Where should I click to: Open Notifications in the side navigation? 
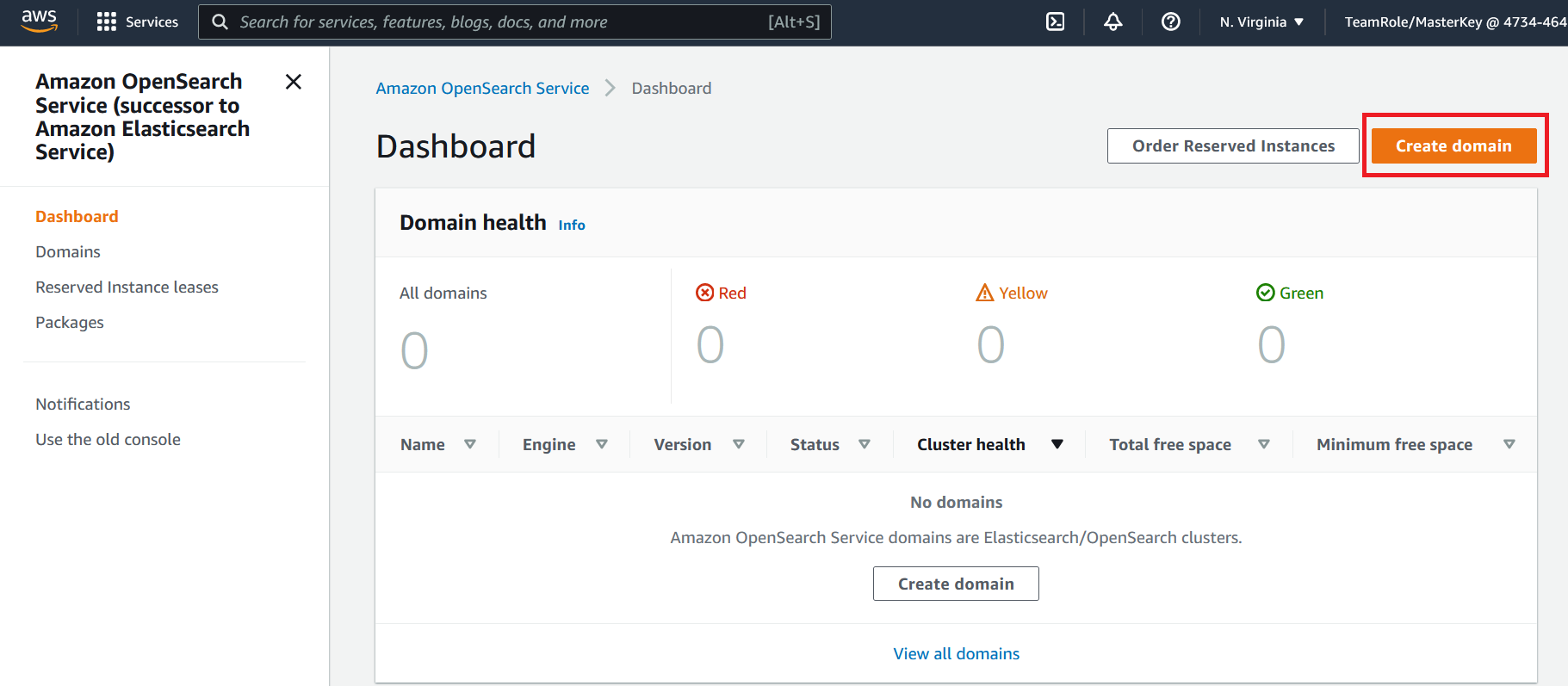pos(83,405)
